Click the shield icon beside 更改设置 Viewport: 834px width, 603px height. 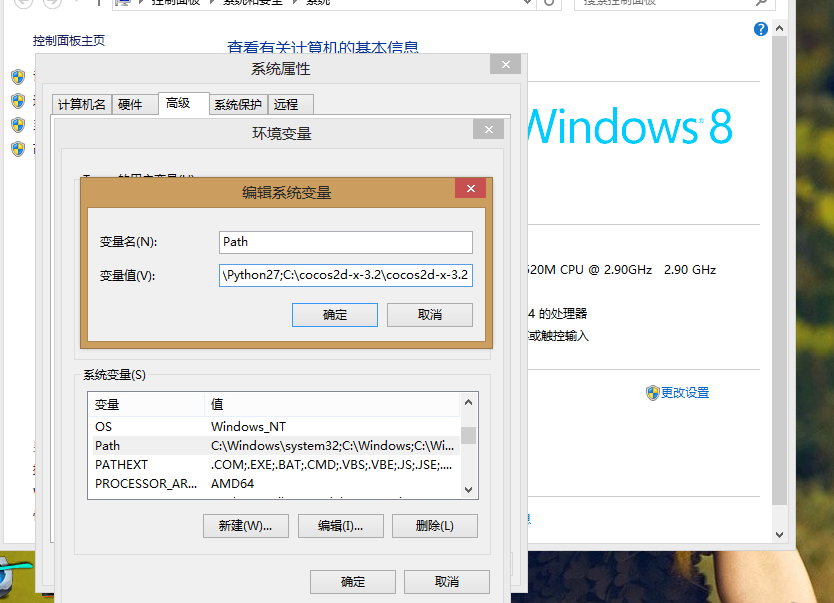tap(653, 393)
